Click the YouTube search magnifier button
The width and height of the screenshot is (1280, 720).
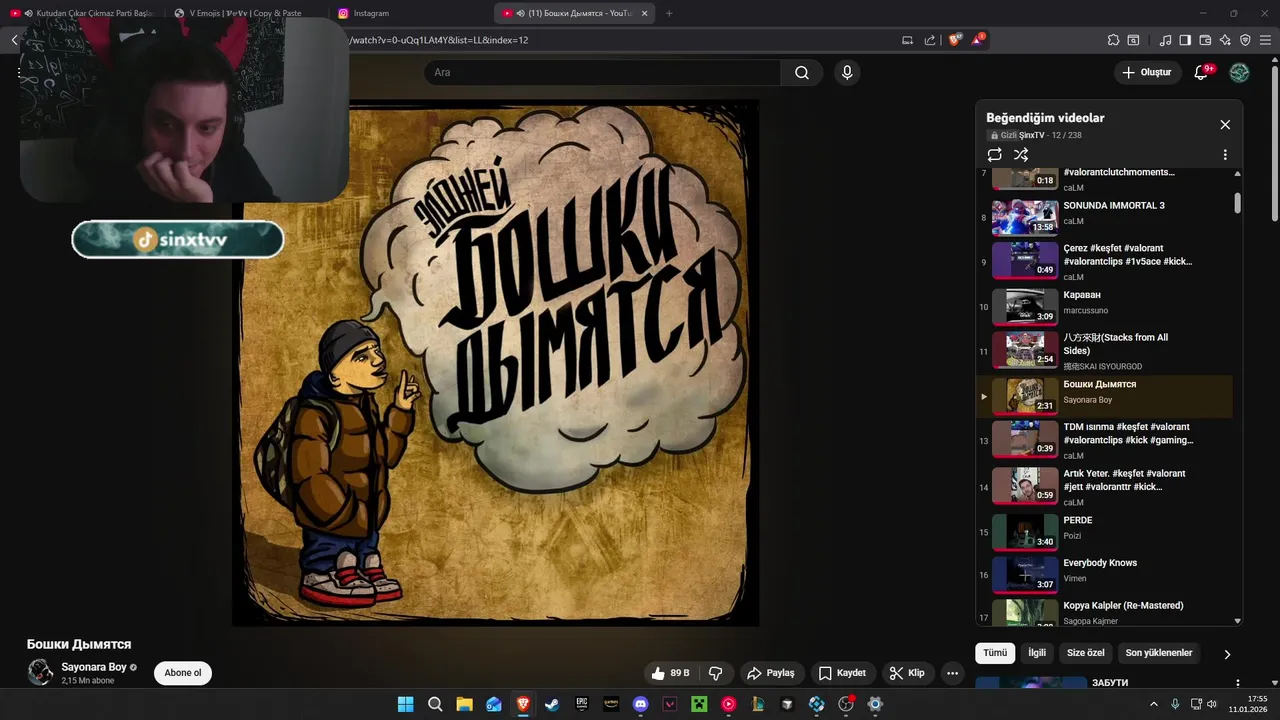[802, 73]
